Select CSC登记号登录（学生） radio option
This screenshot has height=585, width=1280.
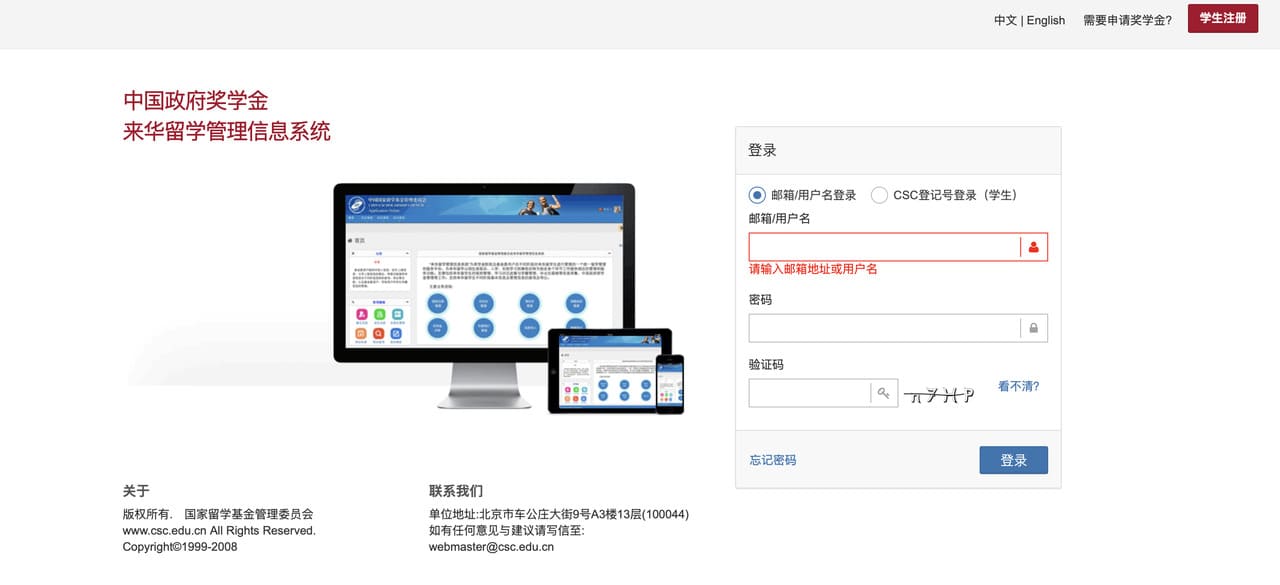[x=879, y=195]
